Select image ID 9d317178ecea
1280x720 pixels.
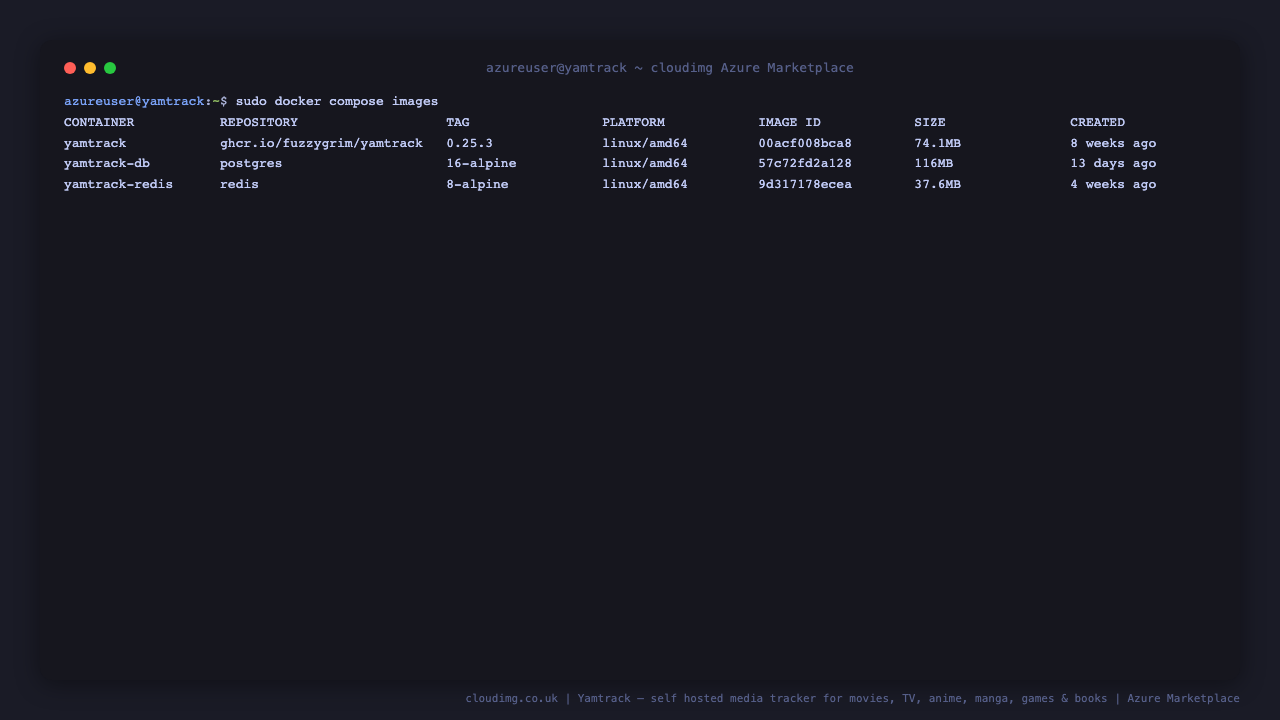click(805, 185)
